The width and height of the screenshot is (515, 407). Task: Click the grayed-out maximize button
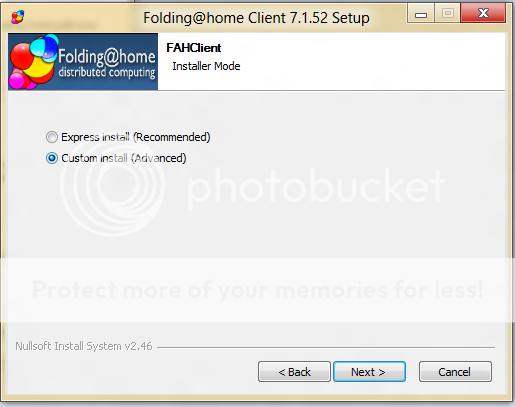[447, 14]
